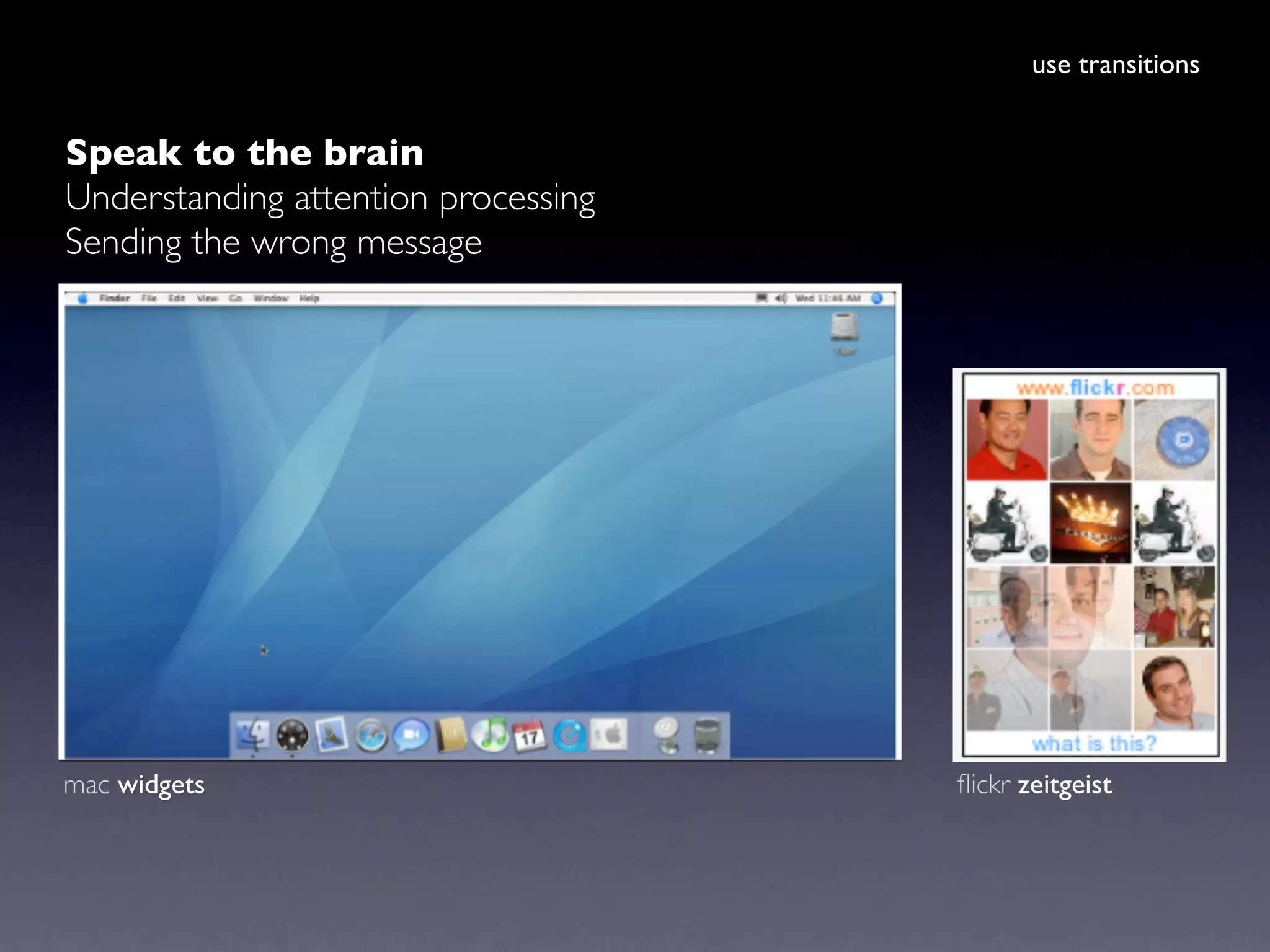Viewport: 1270px width, 952px height.
Task: Open iChat speech bubble in dock
Action: [x=411, y=736]
